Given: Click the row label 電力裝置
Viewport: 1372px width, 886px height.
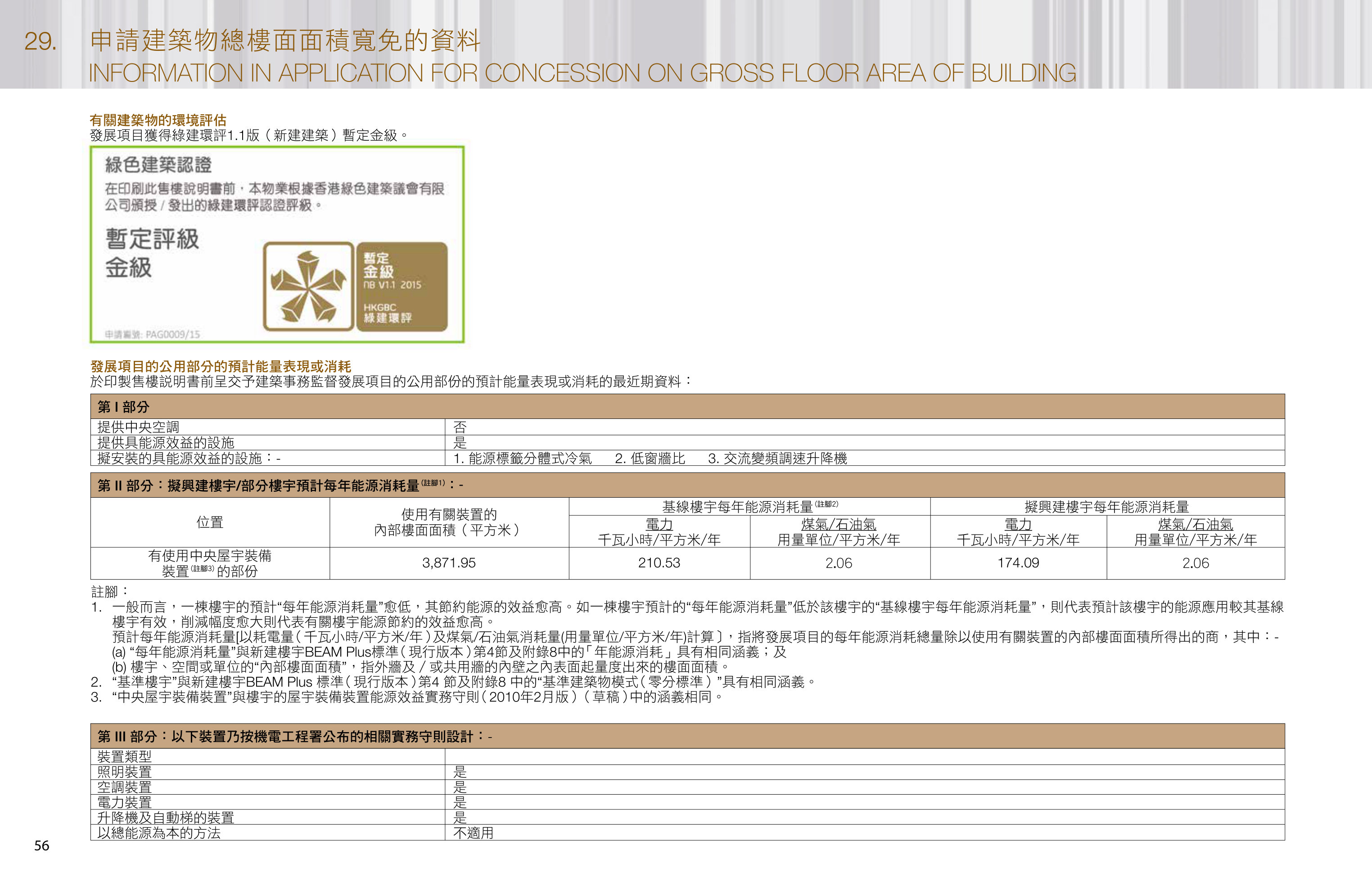Looking at the screenshot, I should click(124, 802).
